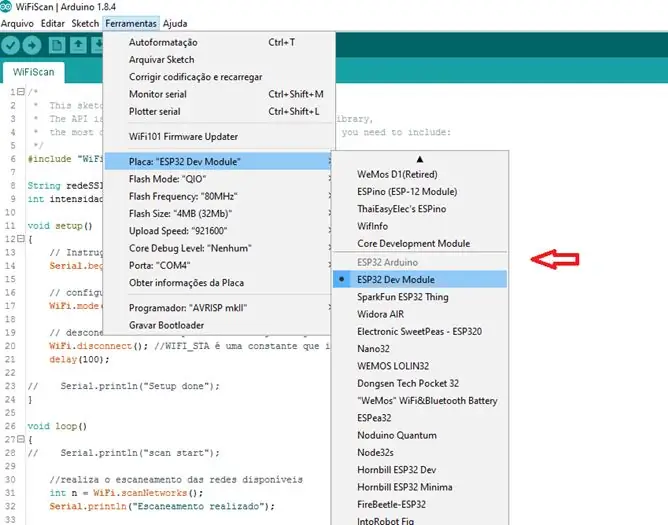This screenshot has width=668, height=525.
Task: Open the Monitor serial
Action: 218,94
